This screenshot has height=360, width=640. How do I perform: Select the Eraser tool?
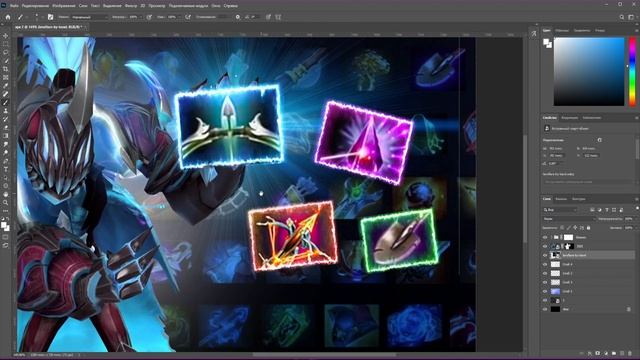tap(6, 127)
